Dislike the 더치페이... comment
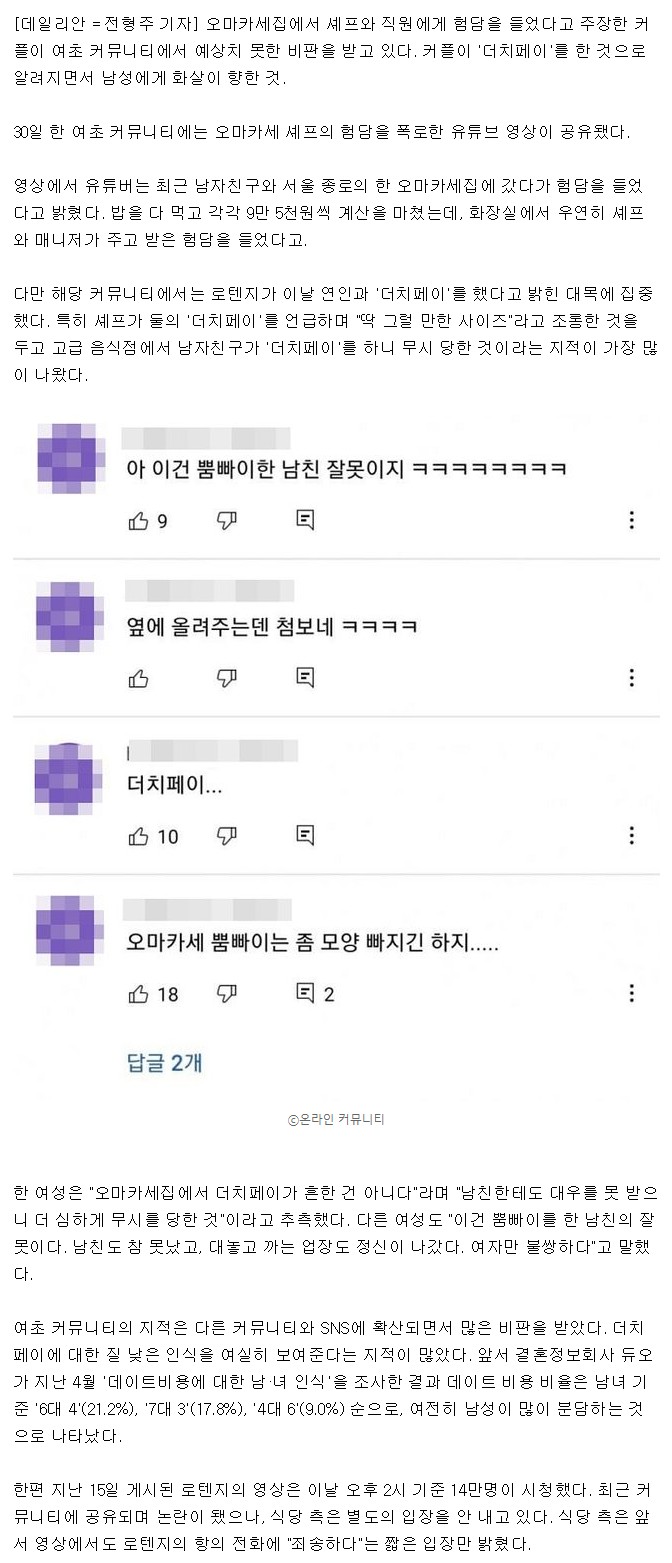Viewport: 672px width, 1563px height. coord(227,836)
